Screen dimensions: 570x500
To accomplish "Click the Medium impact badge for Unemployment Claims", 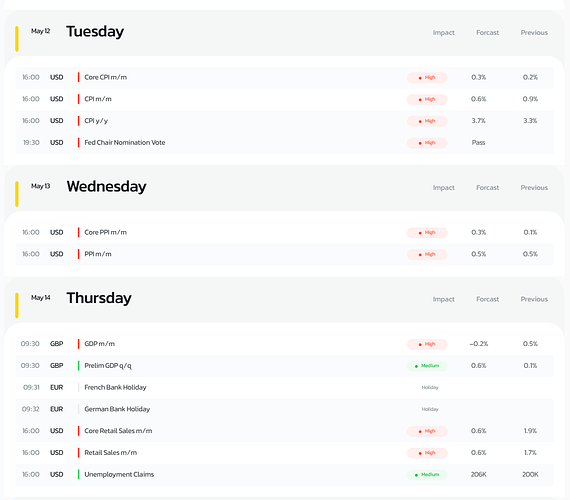I will [x=427, y=475].
